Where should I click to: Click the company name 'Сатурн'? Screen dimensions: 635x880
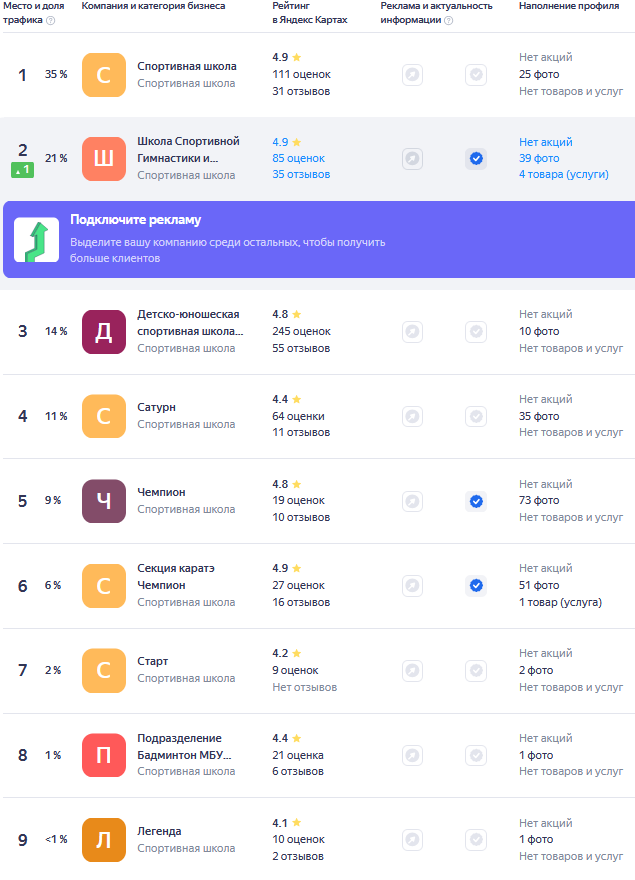coord(157,407)
